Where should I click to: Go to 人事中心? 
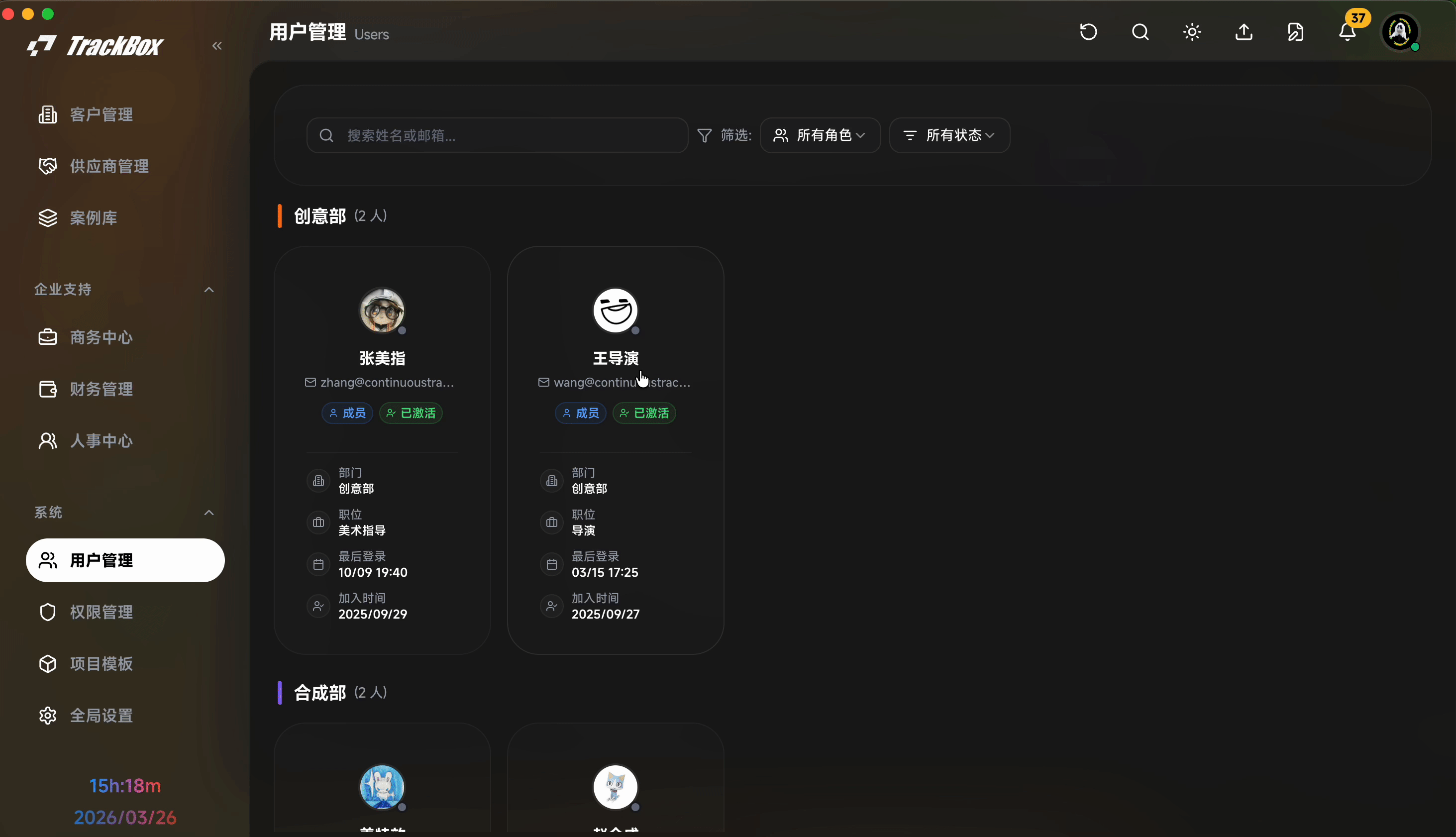(x=125, y=441)
